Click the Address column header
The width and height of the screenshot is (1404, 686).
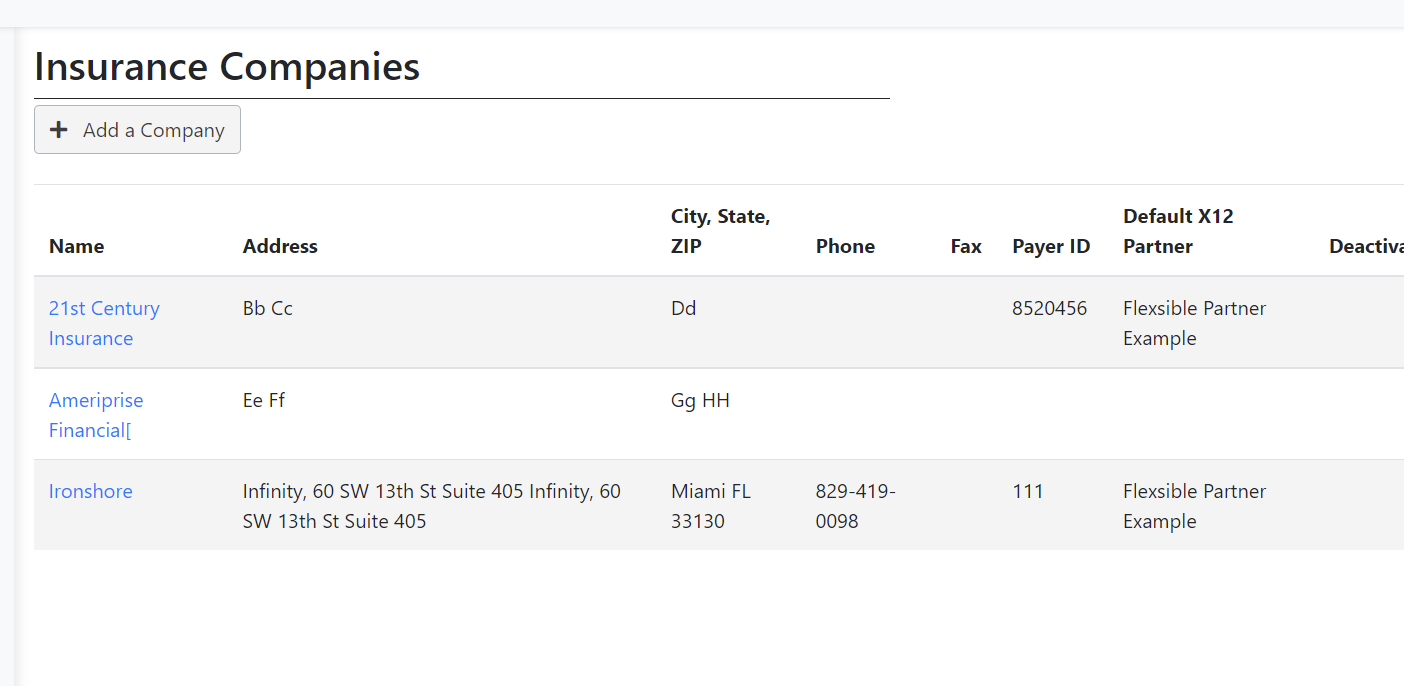tap(280, 246)
